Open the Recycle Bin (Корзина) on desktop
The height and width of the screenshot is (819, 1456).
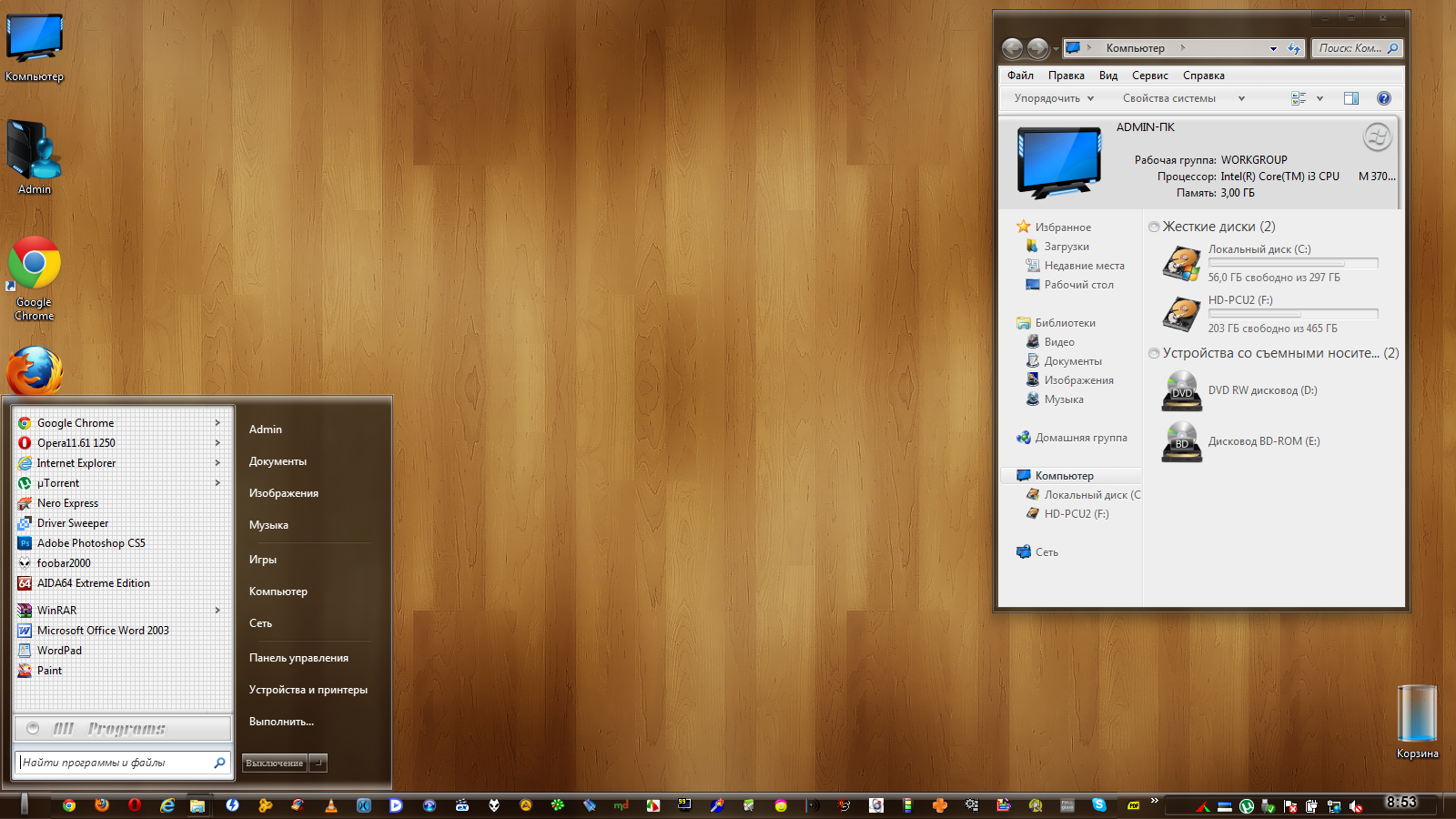(1417, 715)
